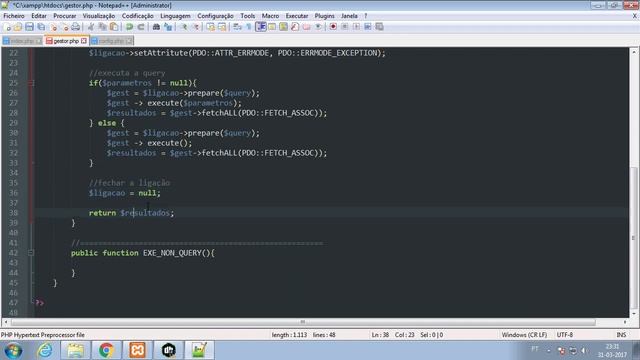The height and width of the screenshot is (360, 640).
Task: Click the scroll down arrow
Action: [633, 313]
